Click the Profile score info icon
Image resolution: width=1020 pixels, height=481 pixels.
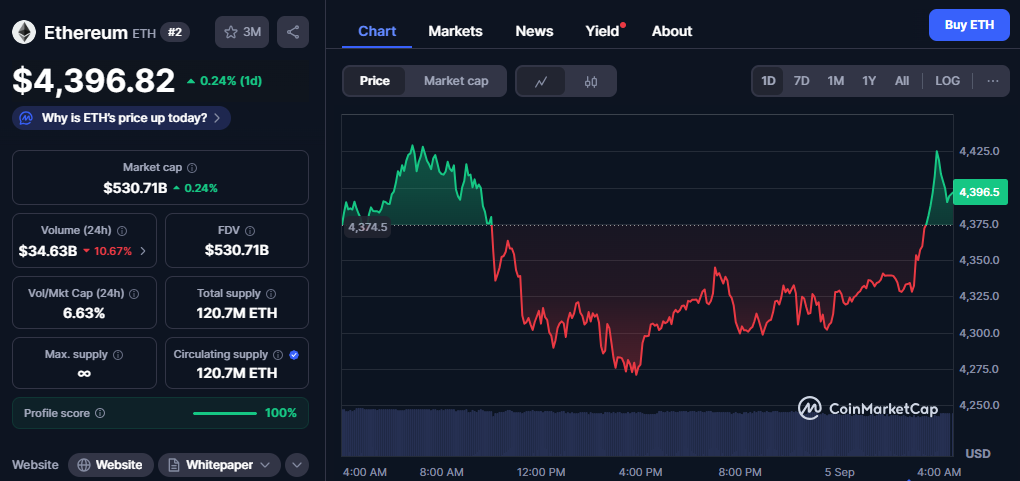point(100,413)
